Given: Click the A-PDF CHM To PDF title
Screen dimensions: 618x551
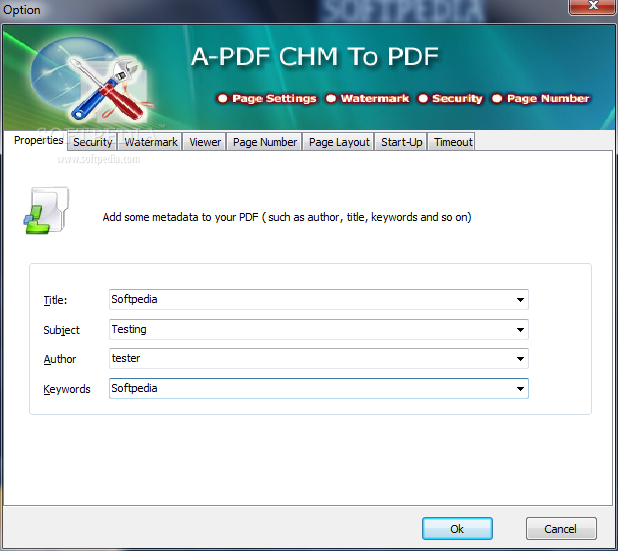Looking at the screenshot, I should point(315,56).
